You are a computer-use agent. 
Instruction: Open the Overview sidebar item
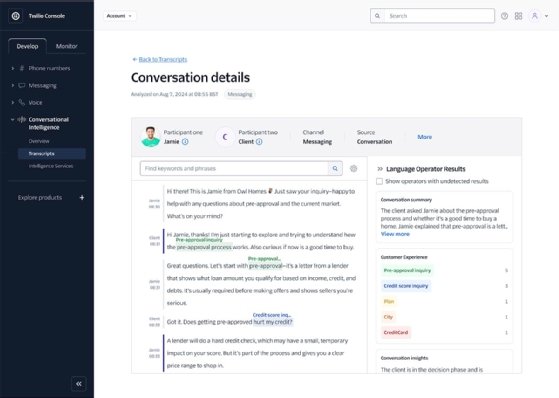(x=39, y=141)
